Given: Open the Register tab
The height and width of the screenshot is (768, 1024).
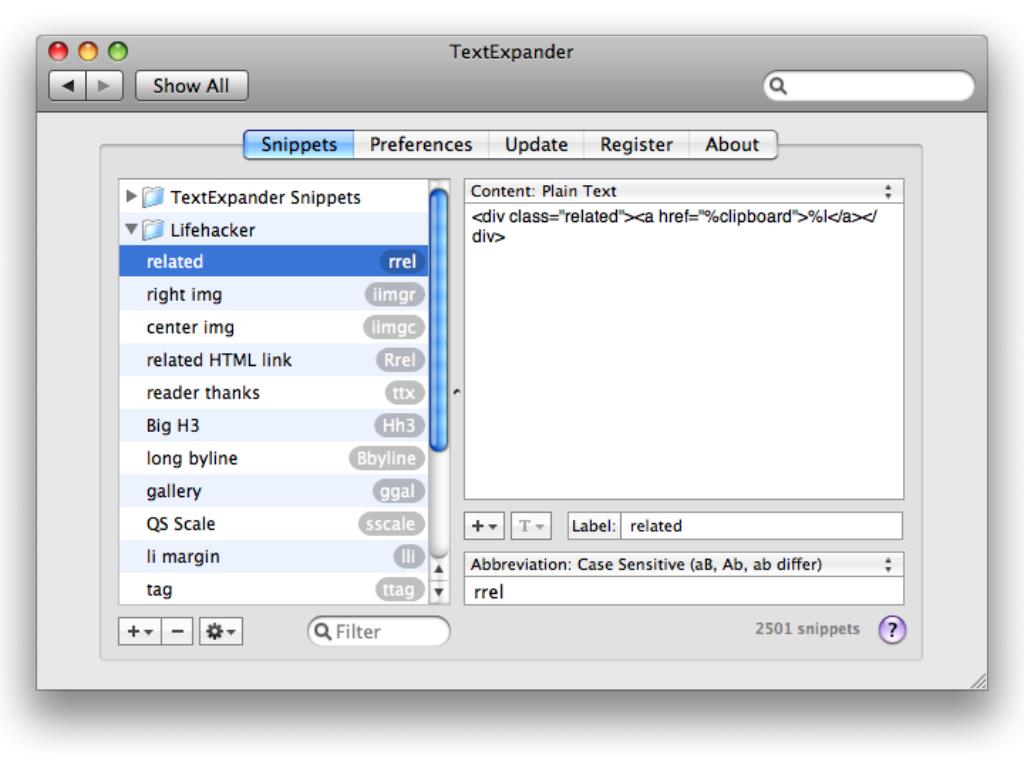Looking at the screenshot, I should [636, 144].
